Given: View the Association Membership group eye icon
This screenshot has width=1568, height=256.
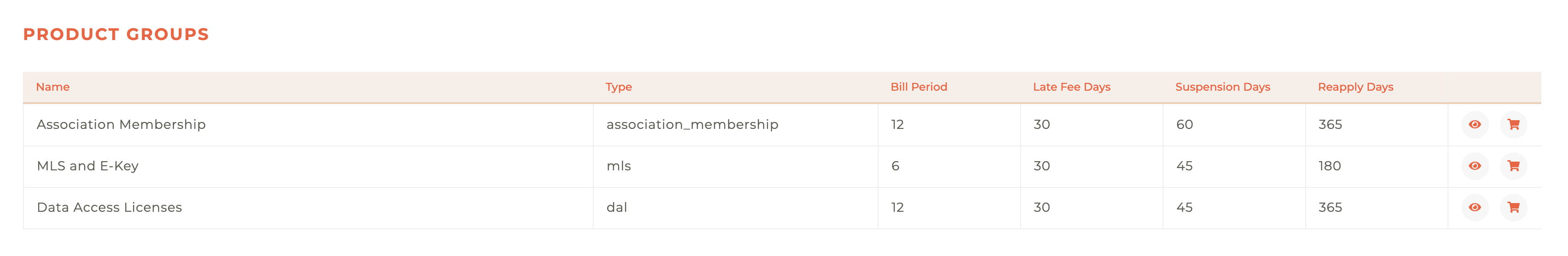Looking at the screenshot, I should pos(1474,124).
